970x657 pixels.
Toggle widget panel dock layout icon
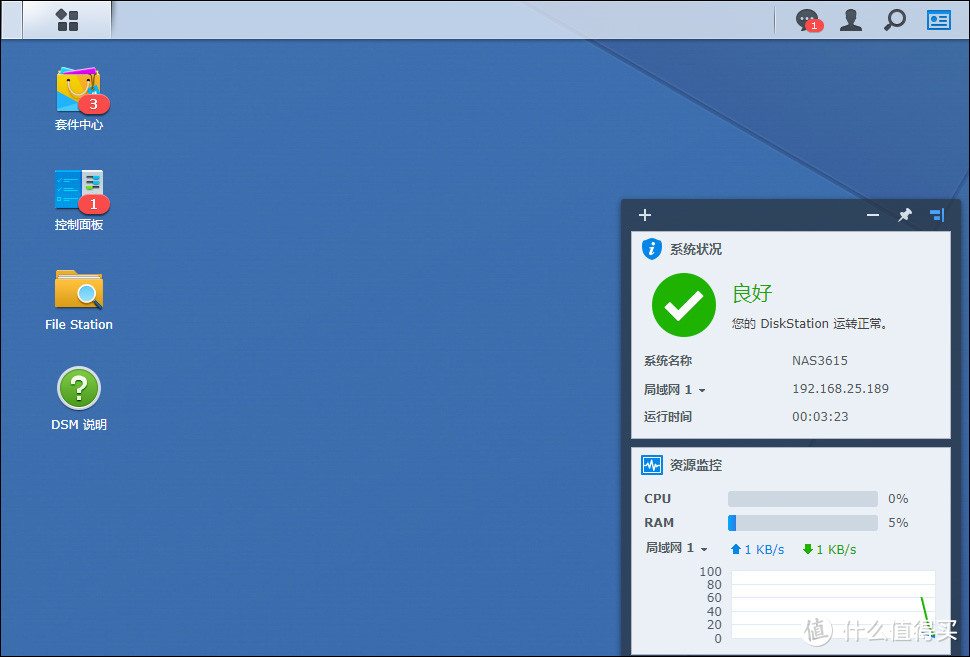936,215
